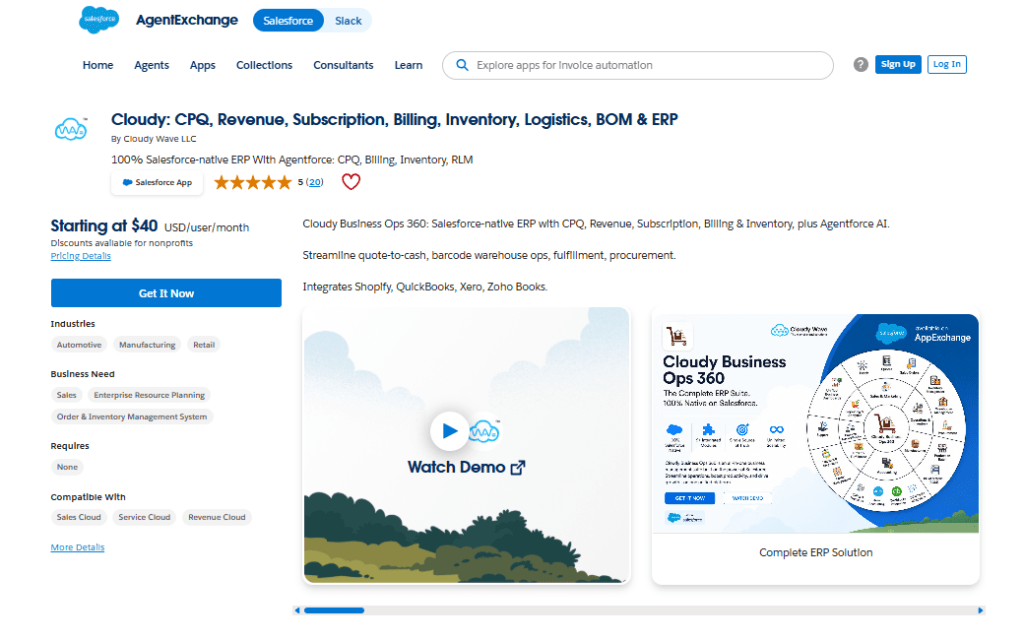Select the Retail industry tag
This screenshot has height=640, width=1024.
204,345
